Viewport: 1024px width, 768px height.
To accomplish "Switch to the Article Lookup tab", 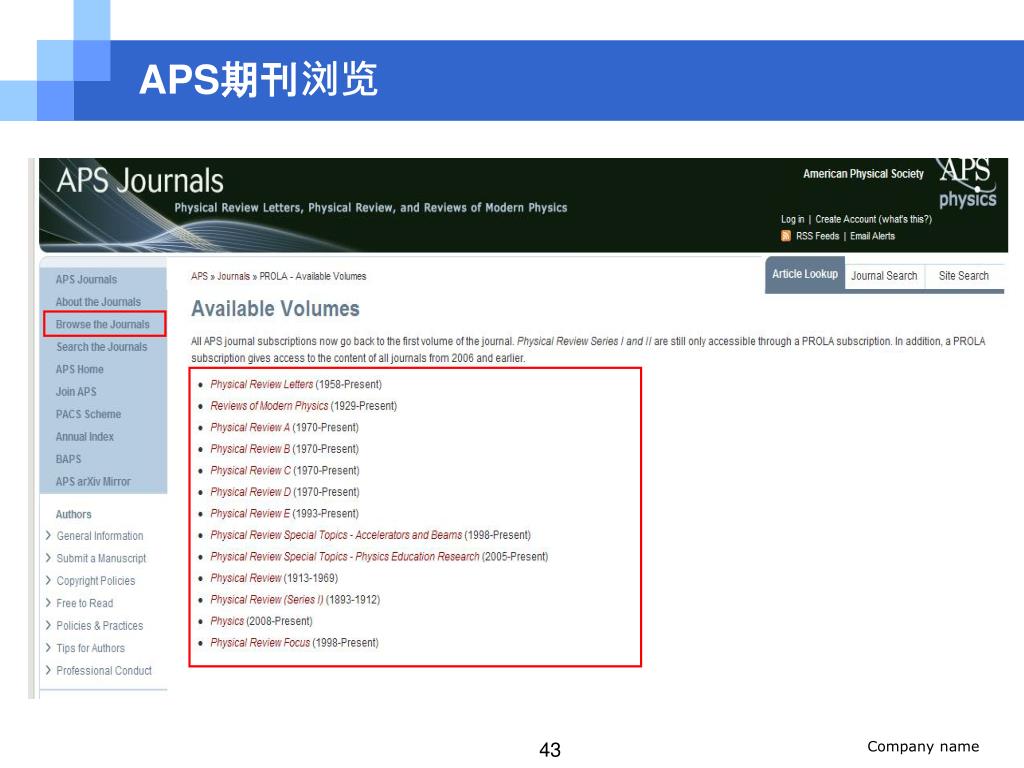I will click(x=805, y=274).
